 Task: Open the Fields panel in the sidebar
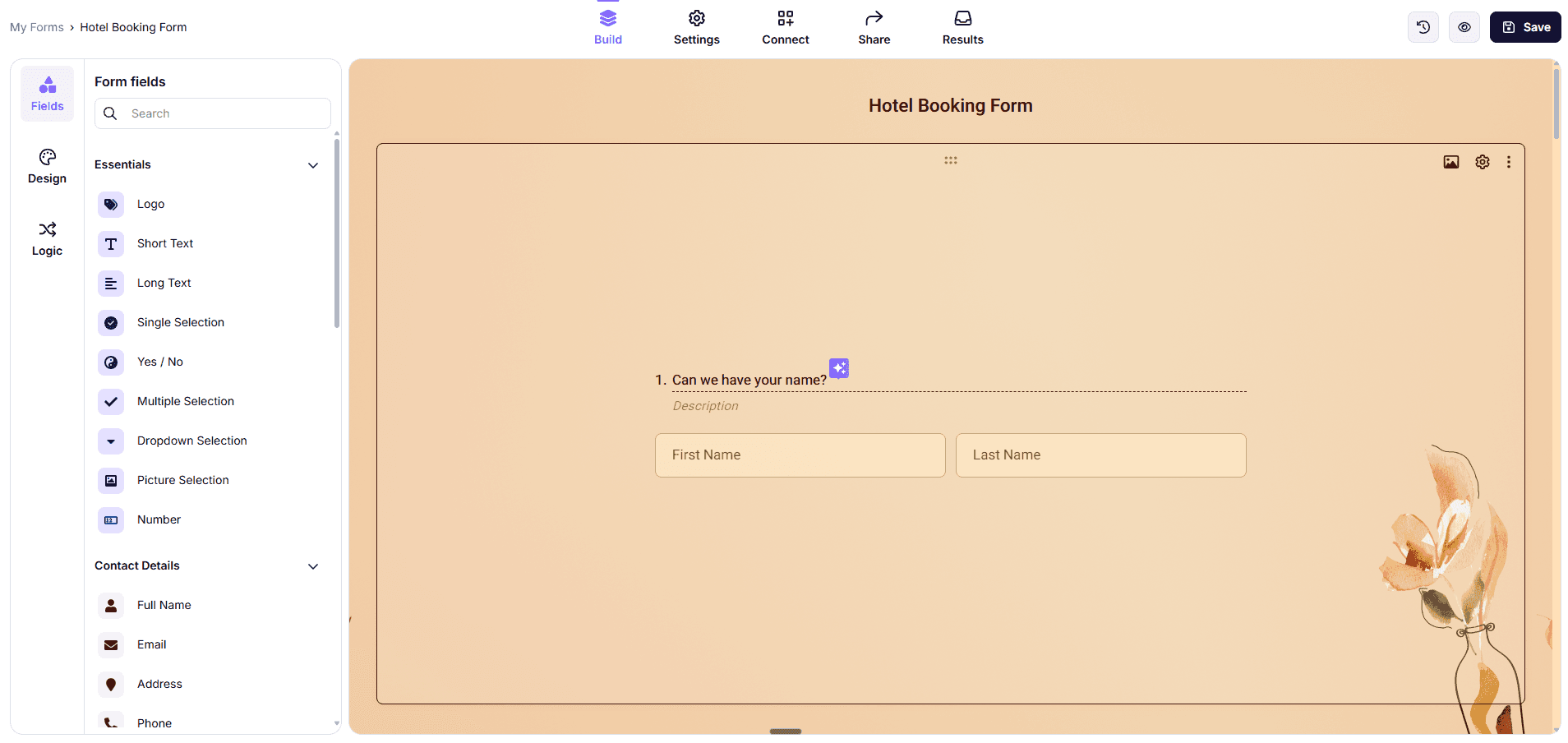(x=47, y=92)
